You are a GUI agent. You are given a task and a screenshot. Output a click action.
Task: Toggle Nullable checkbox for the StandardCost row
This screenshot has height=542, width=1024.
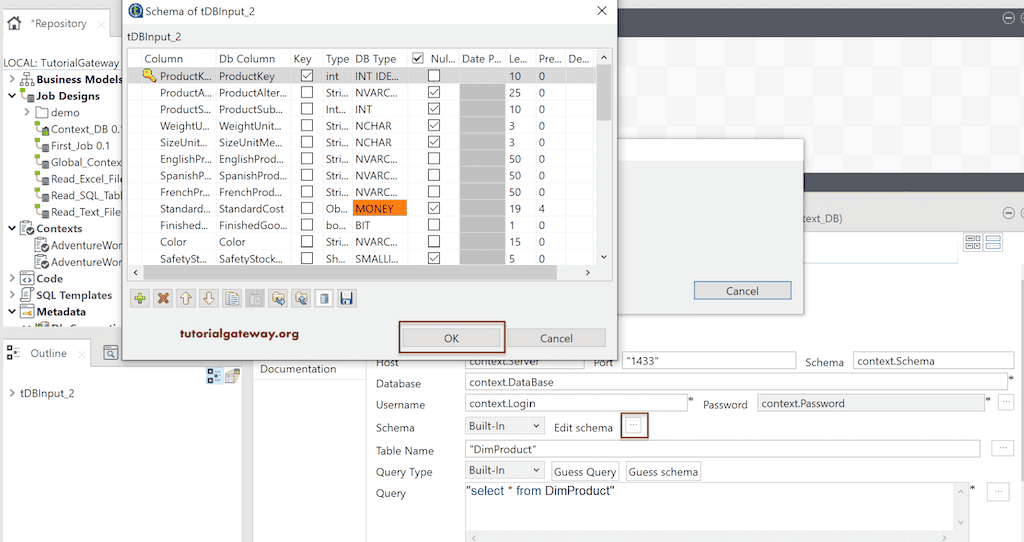click(x=434, y=208)
